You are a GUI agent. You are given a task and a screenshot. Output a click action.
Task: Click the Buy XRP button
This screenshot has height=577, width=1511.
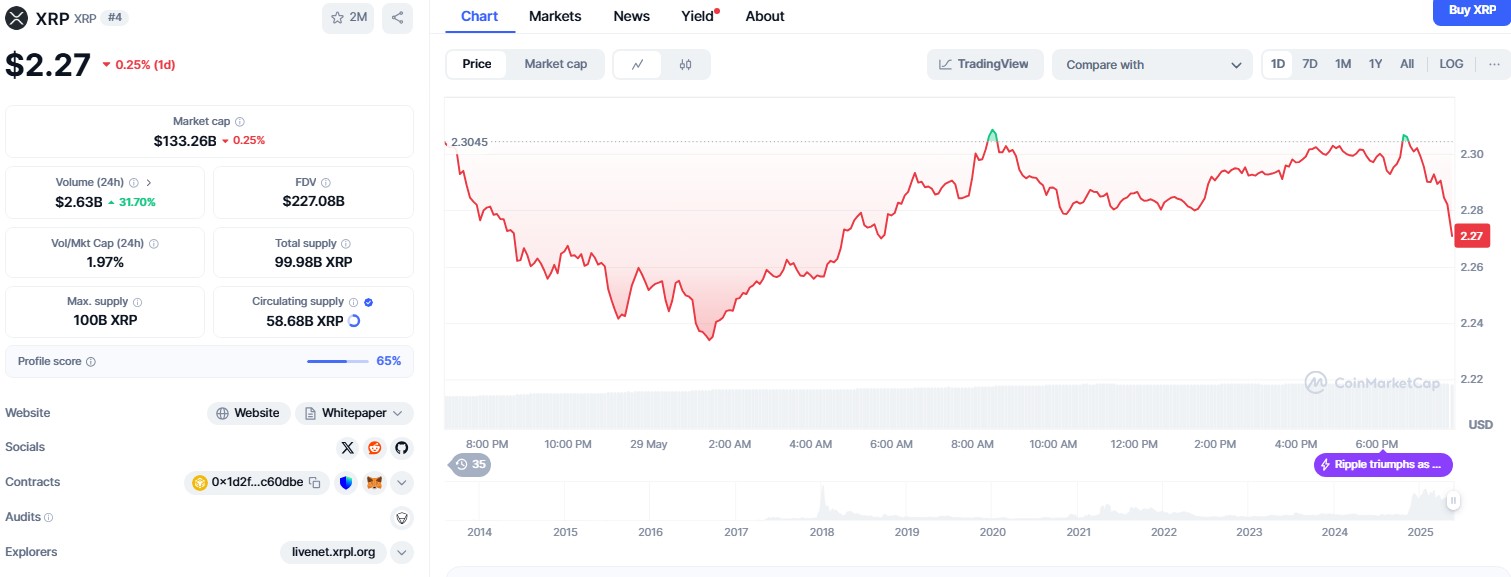point(1472,10)
